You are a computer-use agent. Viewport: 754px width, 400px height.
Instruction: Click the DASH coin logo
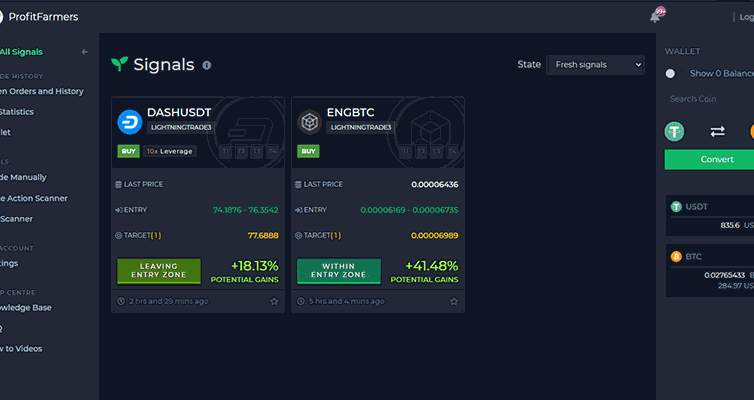click(x=130, y=122)
